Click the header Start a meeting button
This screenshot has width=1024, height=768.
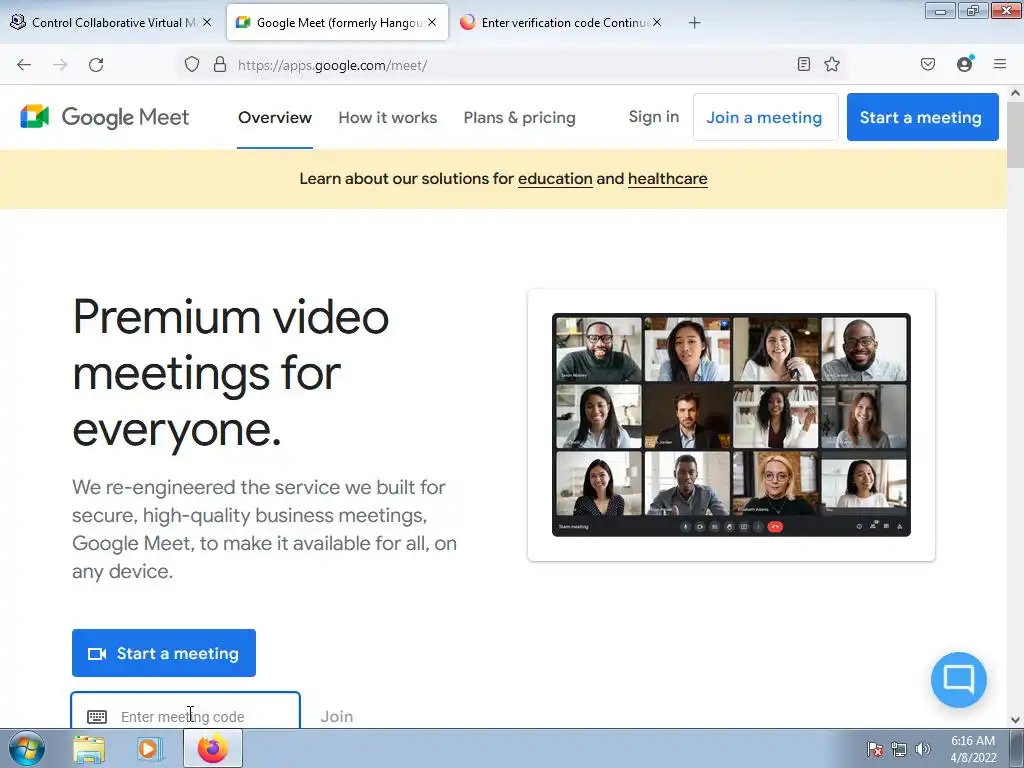922,117
